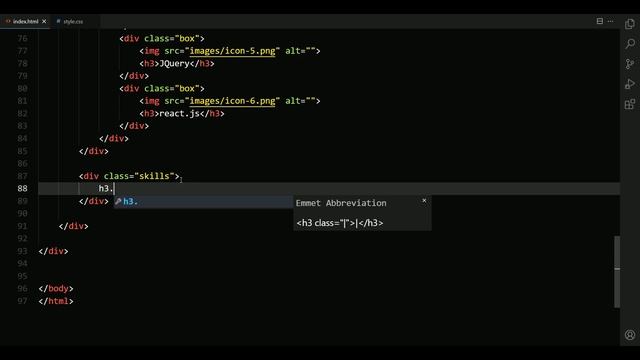Open the Run and Debug icon

coord(630,84)
